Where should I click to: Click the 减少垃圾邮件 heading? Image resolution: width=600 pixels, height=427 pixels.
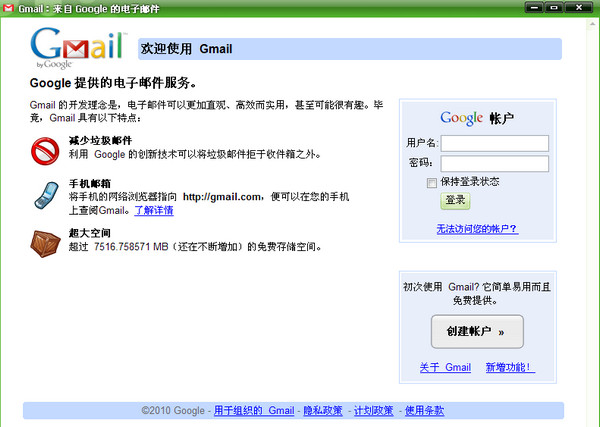tap(100, 141)
